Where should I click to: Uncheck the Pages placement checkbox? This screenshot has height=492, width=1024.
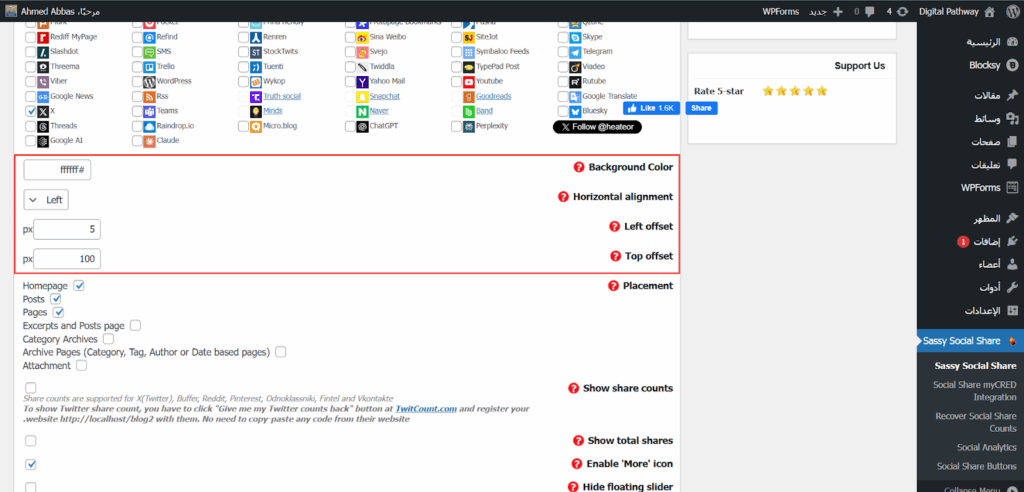pyautogui.click(x=58, y=312)
